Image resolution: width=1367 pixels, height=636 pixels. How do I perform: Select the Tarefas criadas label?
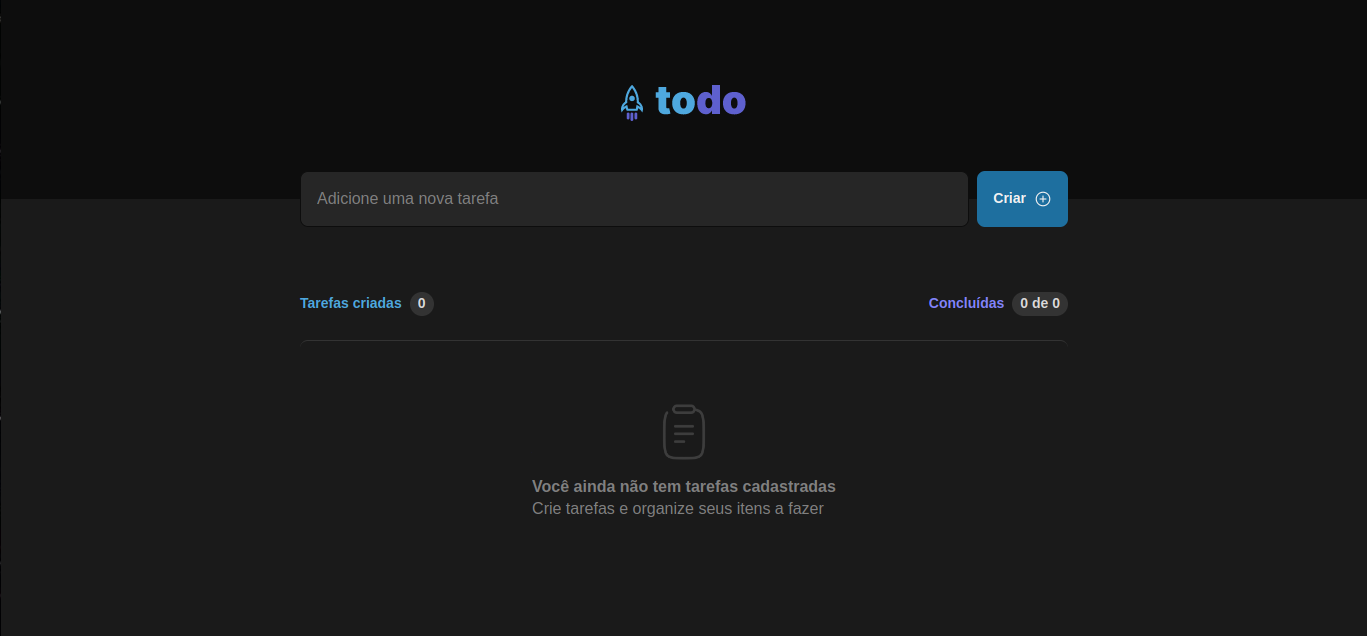tap(350, 303)
